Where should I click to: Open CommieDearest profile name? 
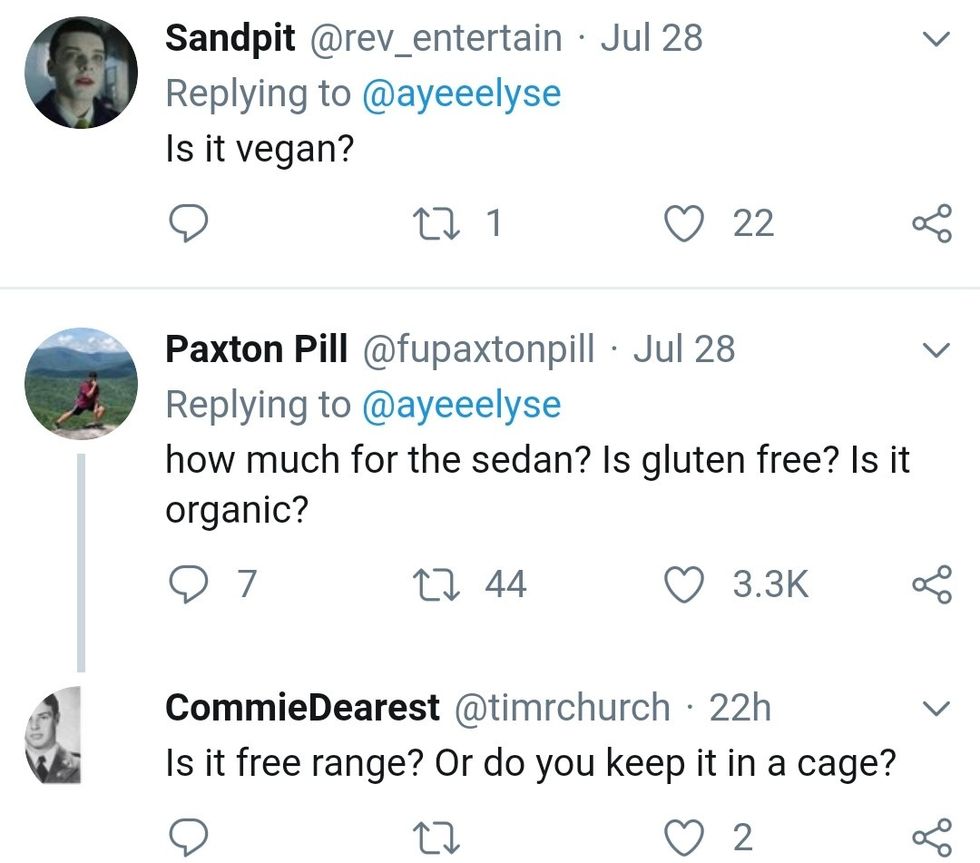tap(301, 708)
